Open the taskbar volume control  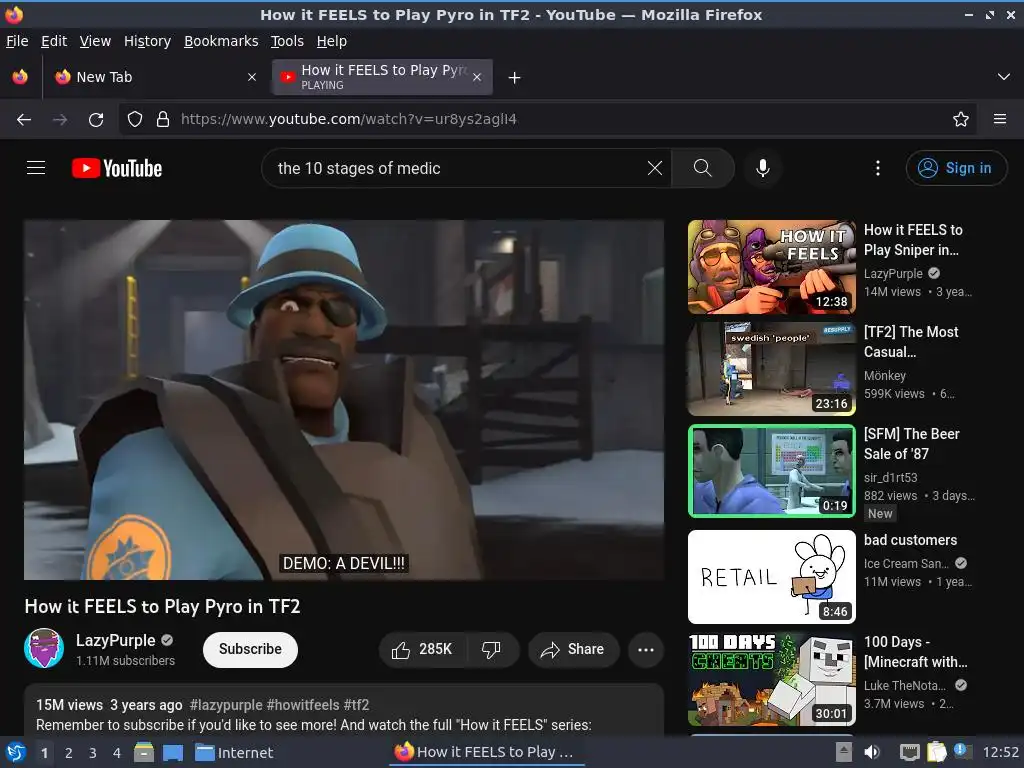[872, 752]
